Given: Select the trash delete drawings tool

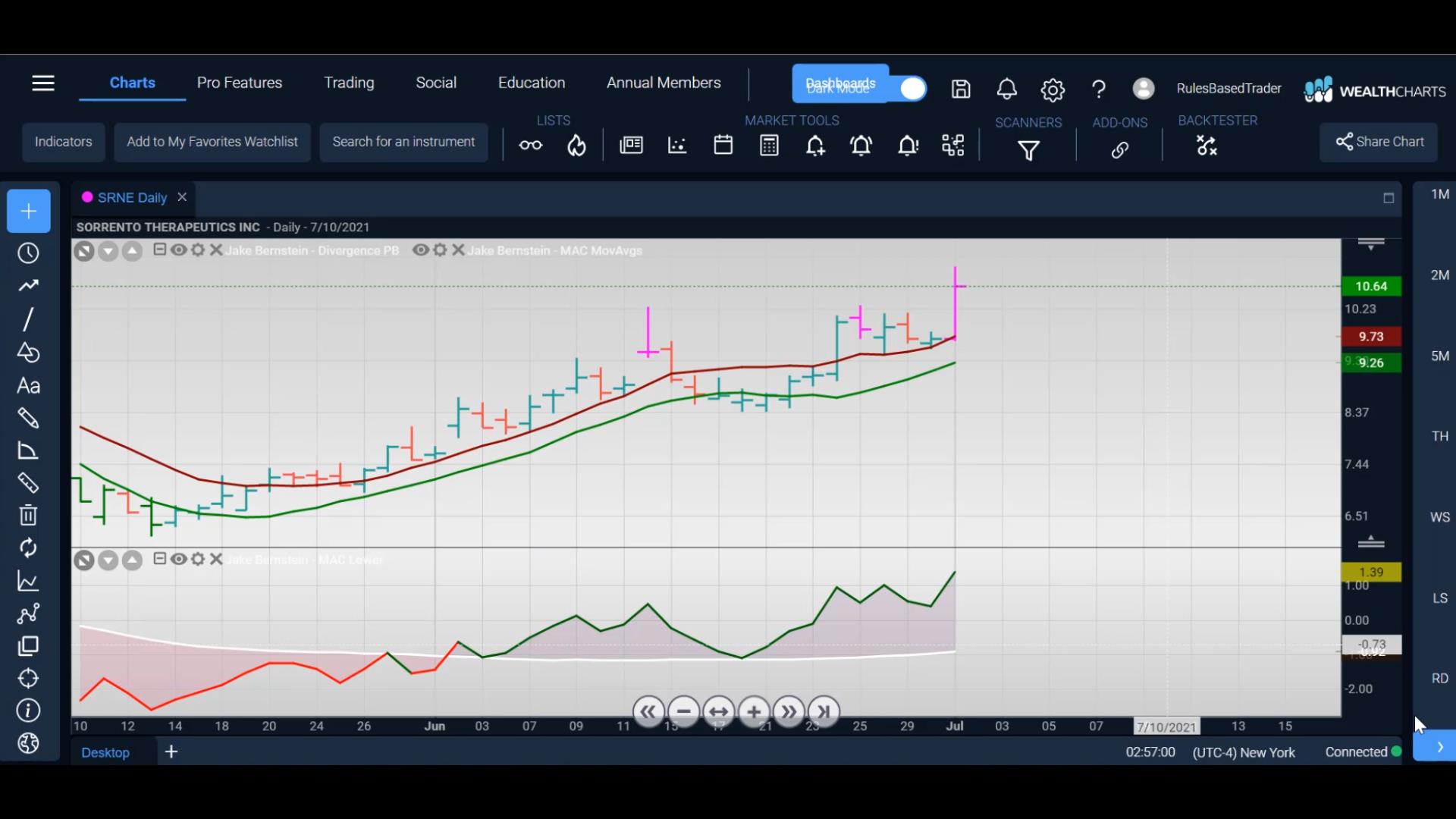Looking at the screenshot, I should [x=28, y=516].
